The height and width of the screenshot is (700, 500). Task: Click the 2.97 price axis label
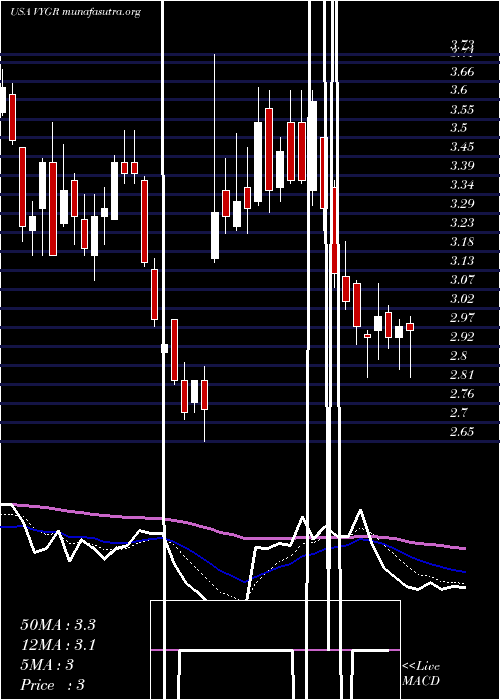click(462, 318)
